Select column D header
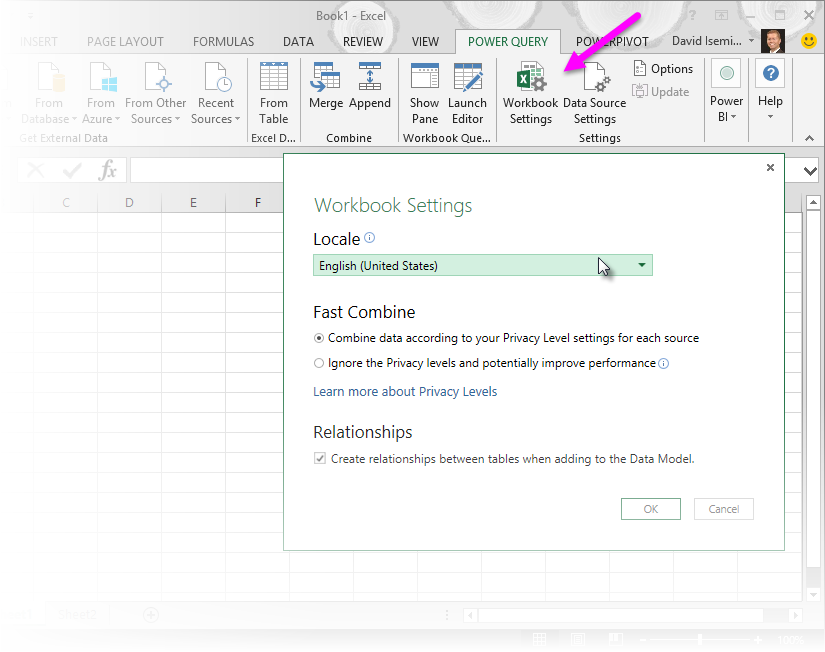The width and height of the screenshot is (825, 652). (x=129, y=203)
